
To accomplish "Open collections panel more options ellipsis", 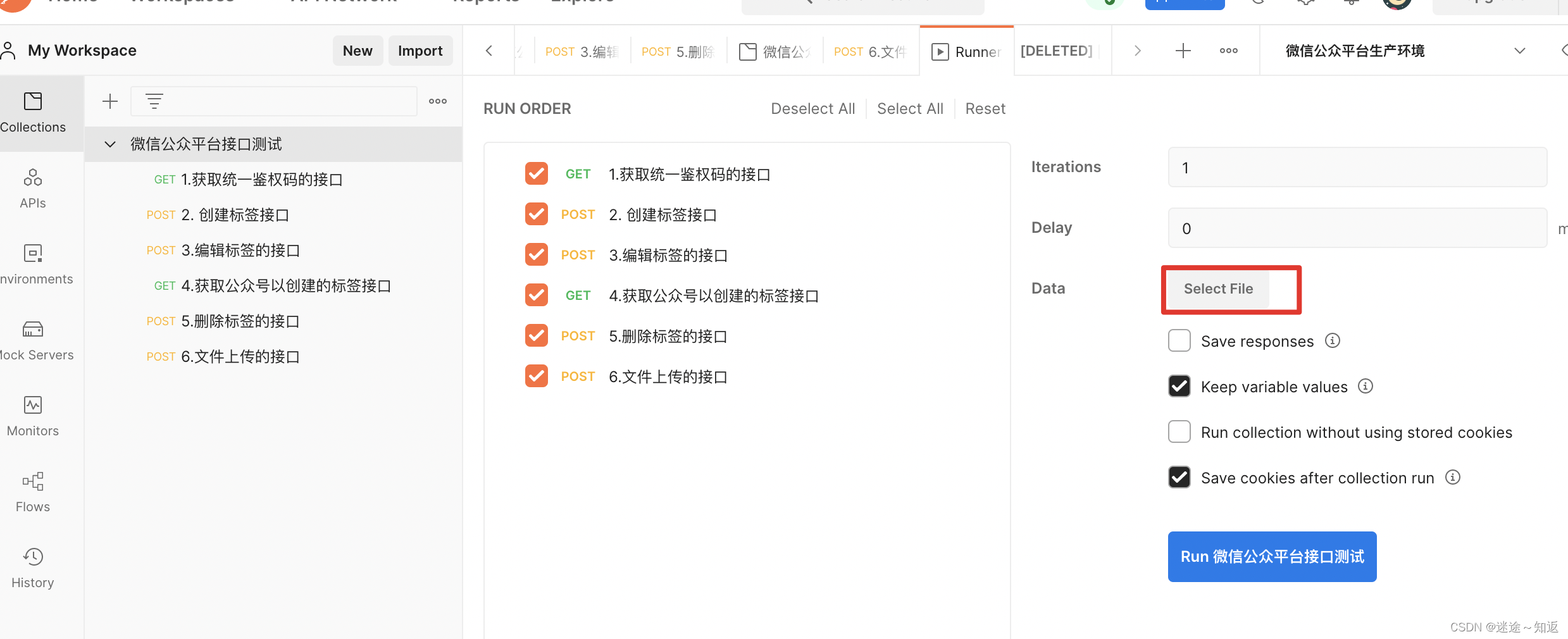I will (438, 101).
